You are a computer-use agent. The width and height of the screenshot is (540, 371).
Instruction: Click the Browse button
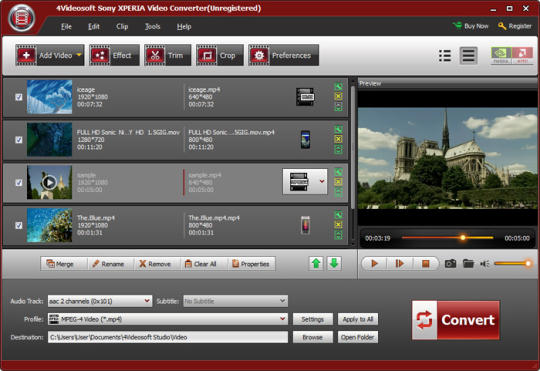click(x=313, y=337)
